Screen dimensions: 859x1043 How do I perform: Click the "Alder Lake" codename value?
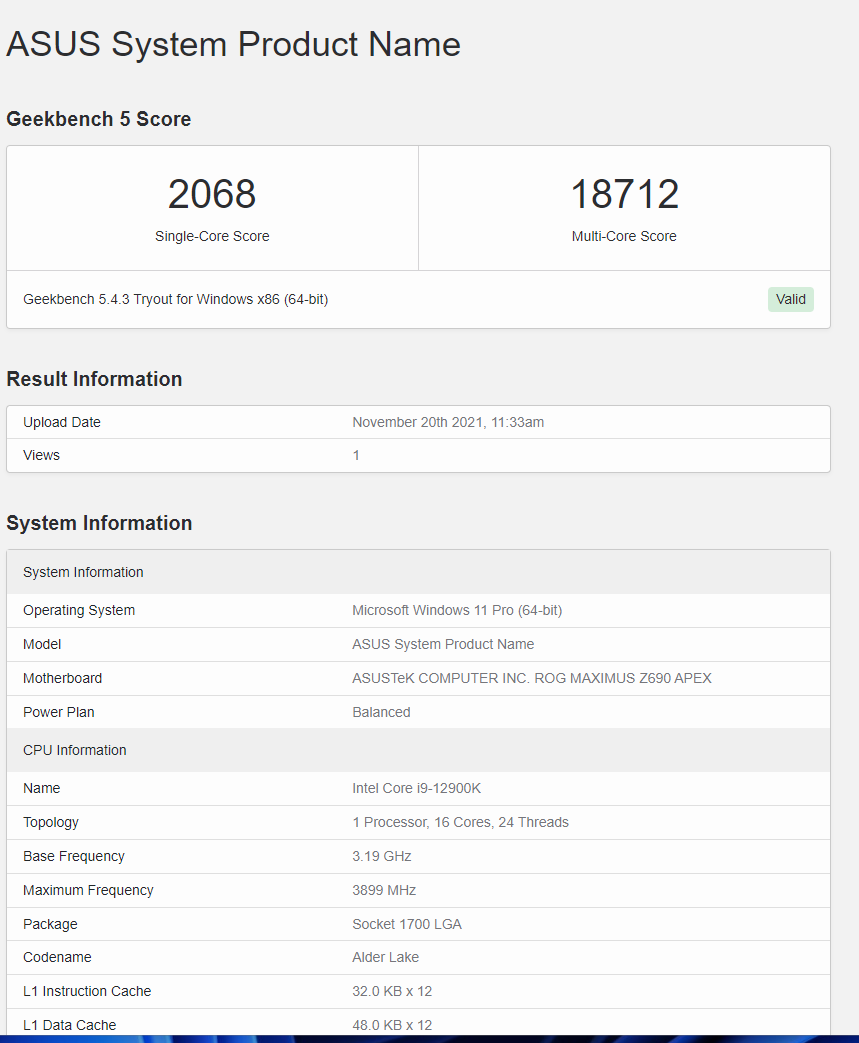(x=385, y=957)
